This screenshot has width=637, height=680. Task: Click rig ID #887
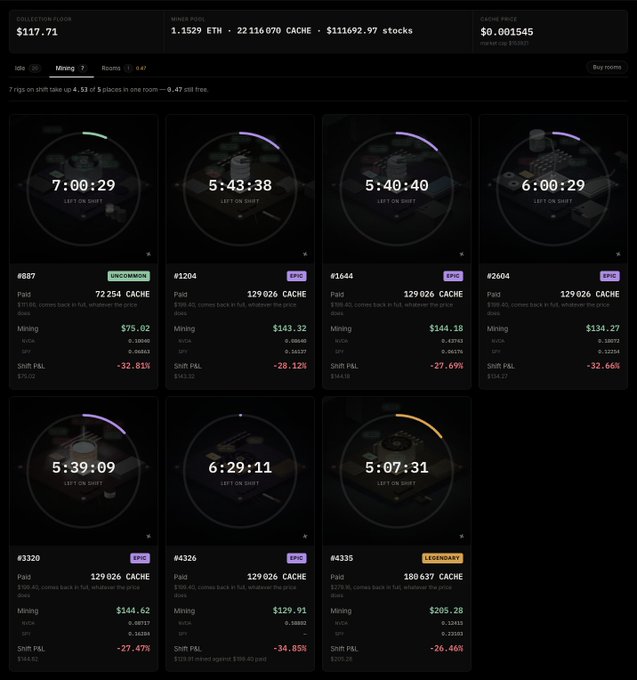[x=26, y=276]
